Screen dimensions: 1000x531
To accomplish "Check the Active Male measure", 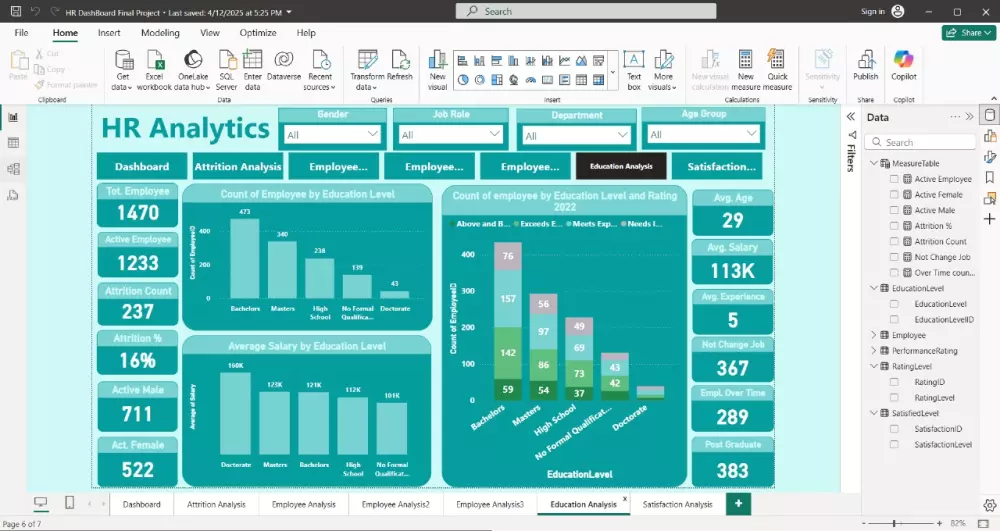I will click(894, 210).
